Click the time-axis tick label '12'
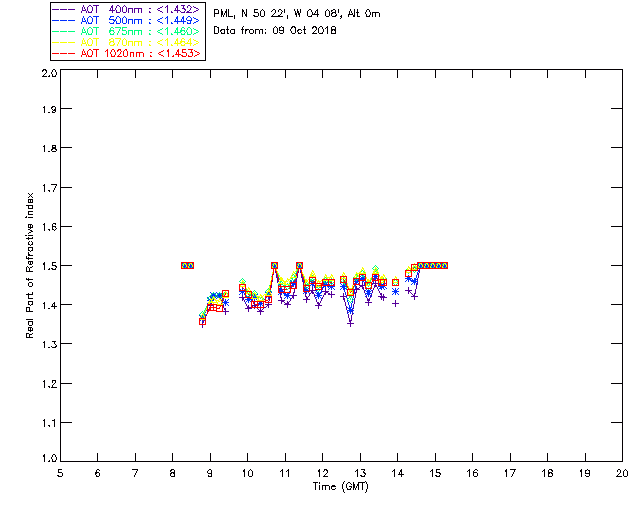This screenshot has height=512, width=640. click(322, 473)
